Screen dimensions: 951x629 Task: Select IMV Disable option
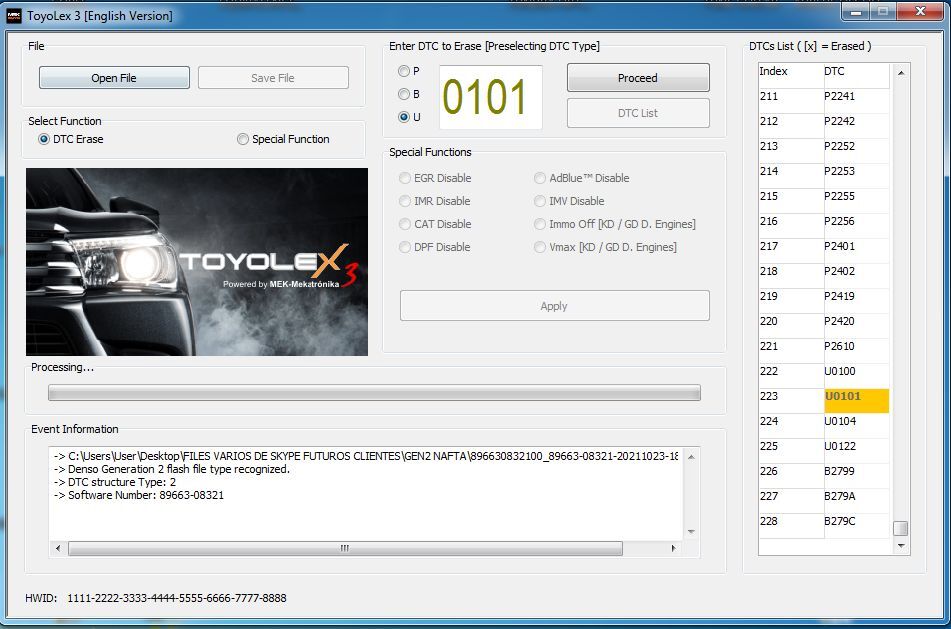(x=569, y=201)
